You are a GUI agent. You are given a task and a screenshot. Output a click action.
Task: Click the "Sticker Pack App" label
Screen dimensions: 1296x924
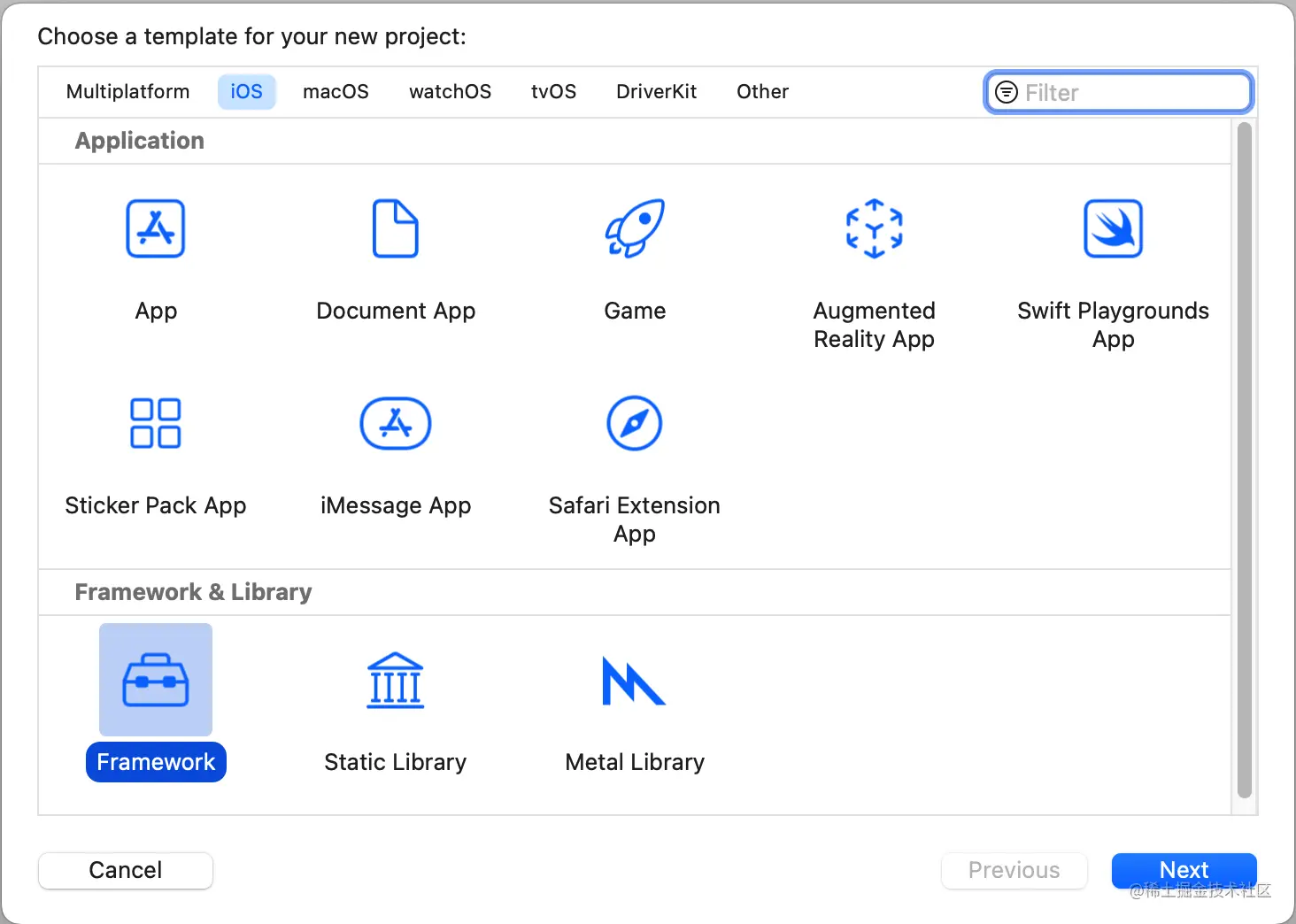(x=156, y=506)
